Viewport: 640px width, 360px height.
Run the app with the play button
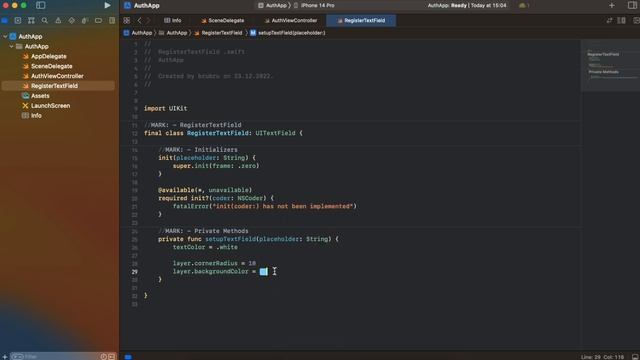(107, 5)
